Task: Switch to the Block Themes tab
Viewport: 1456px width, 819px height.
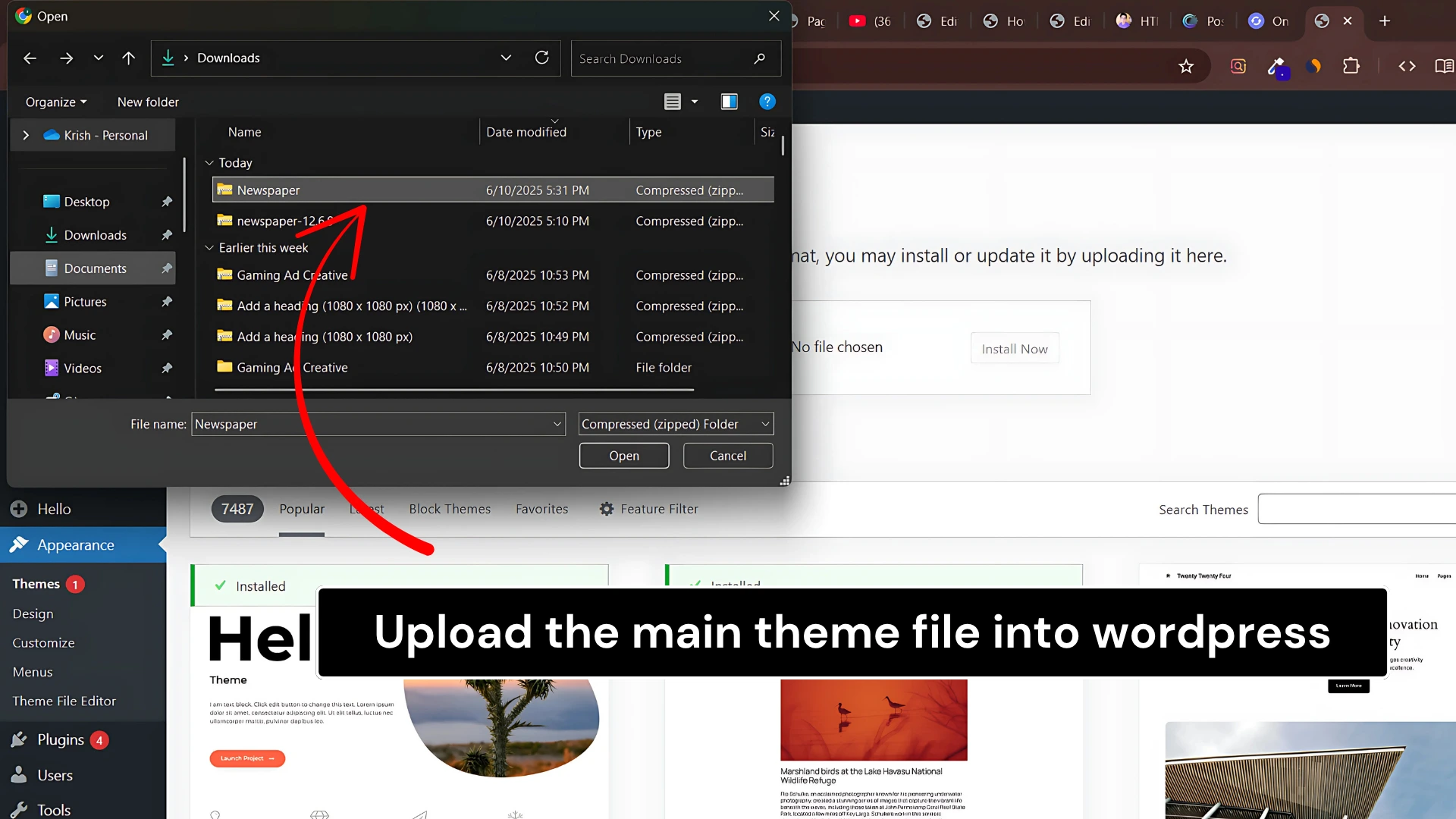Action: [x=450, y=509]
